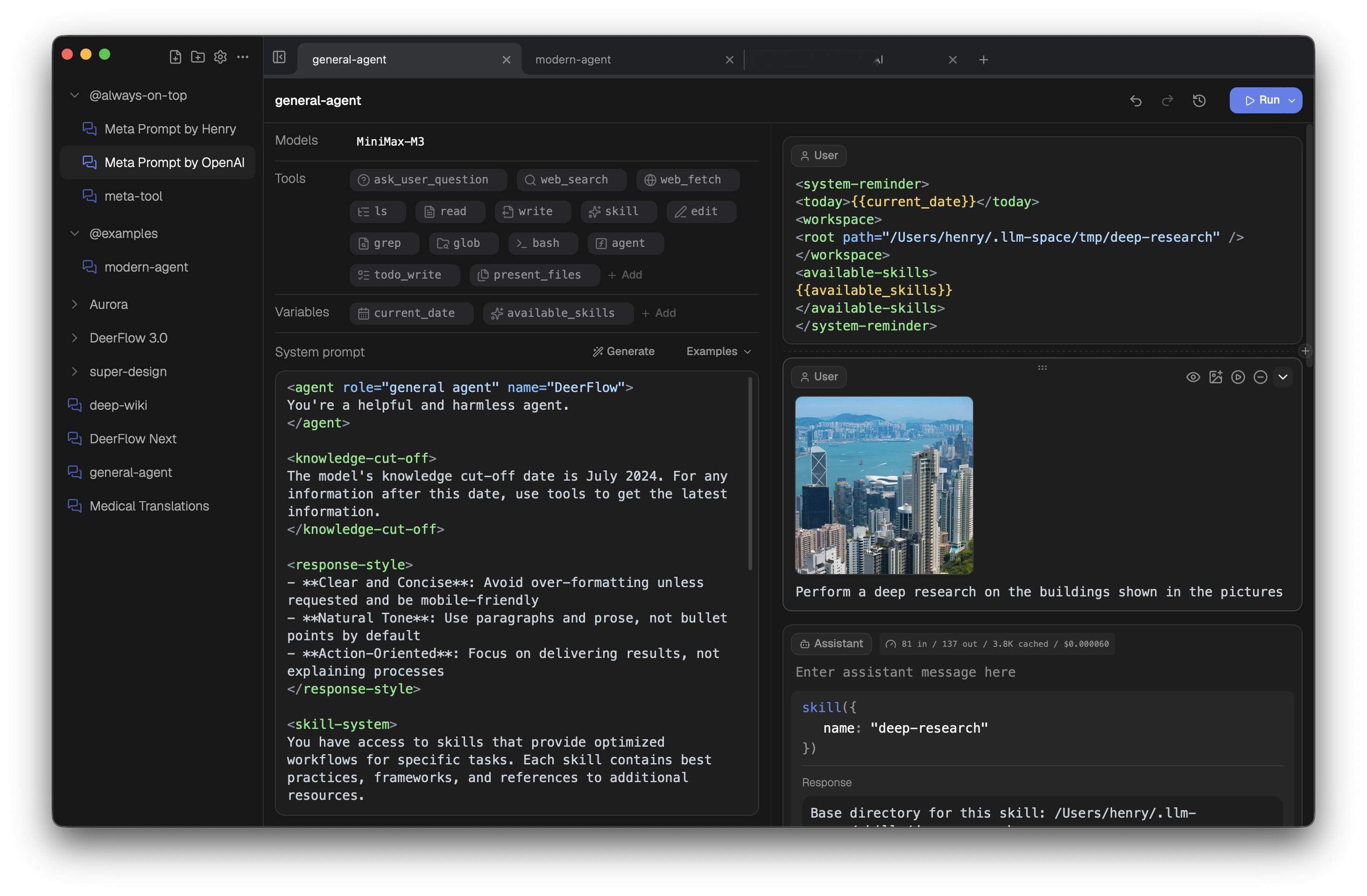This screenshot has width=1367, height=896.
Task: Open a new tab with plus
Action: click(x=983, y=60)
